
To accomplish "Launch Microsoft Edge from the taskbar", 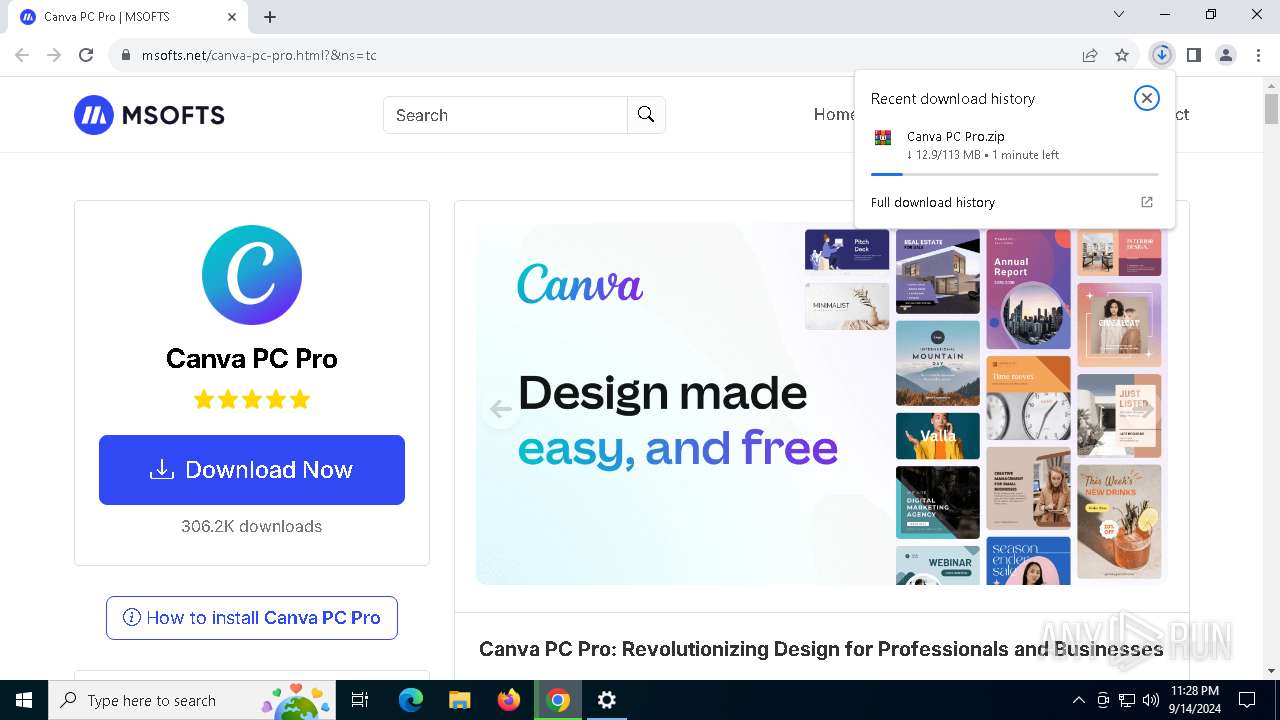I will click(x=411, y=700).
